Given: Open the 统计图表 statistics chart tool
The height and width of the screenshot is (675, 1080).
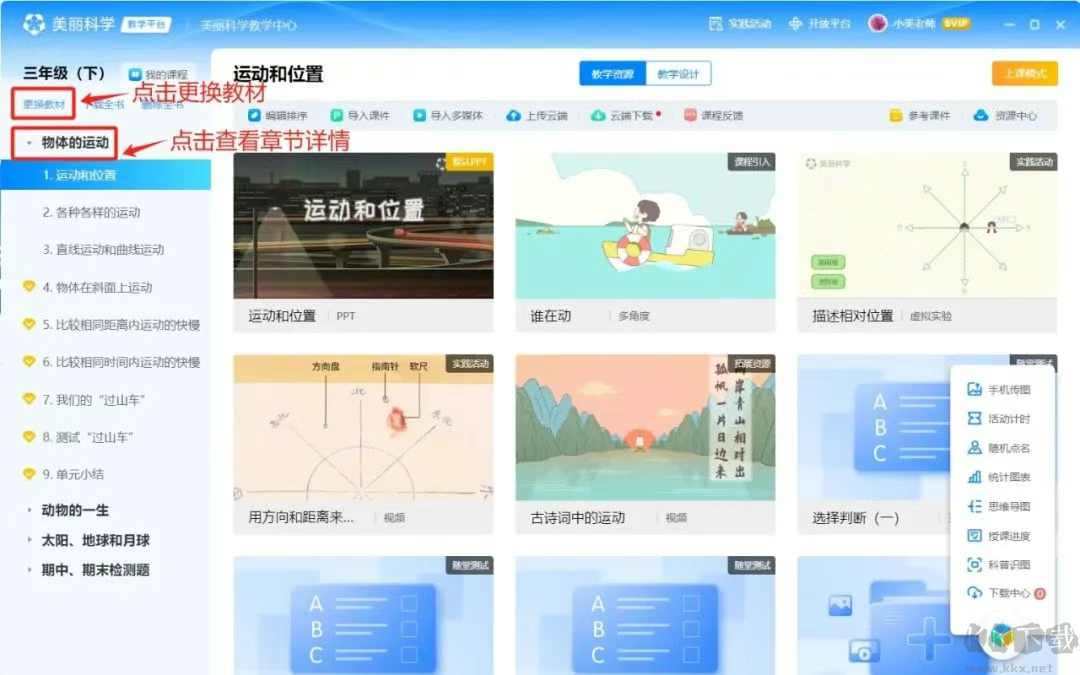Looking at the screenshot, I should 999,477.
